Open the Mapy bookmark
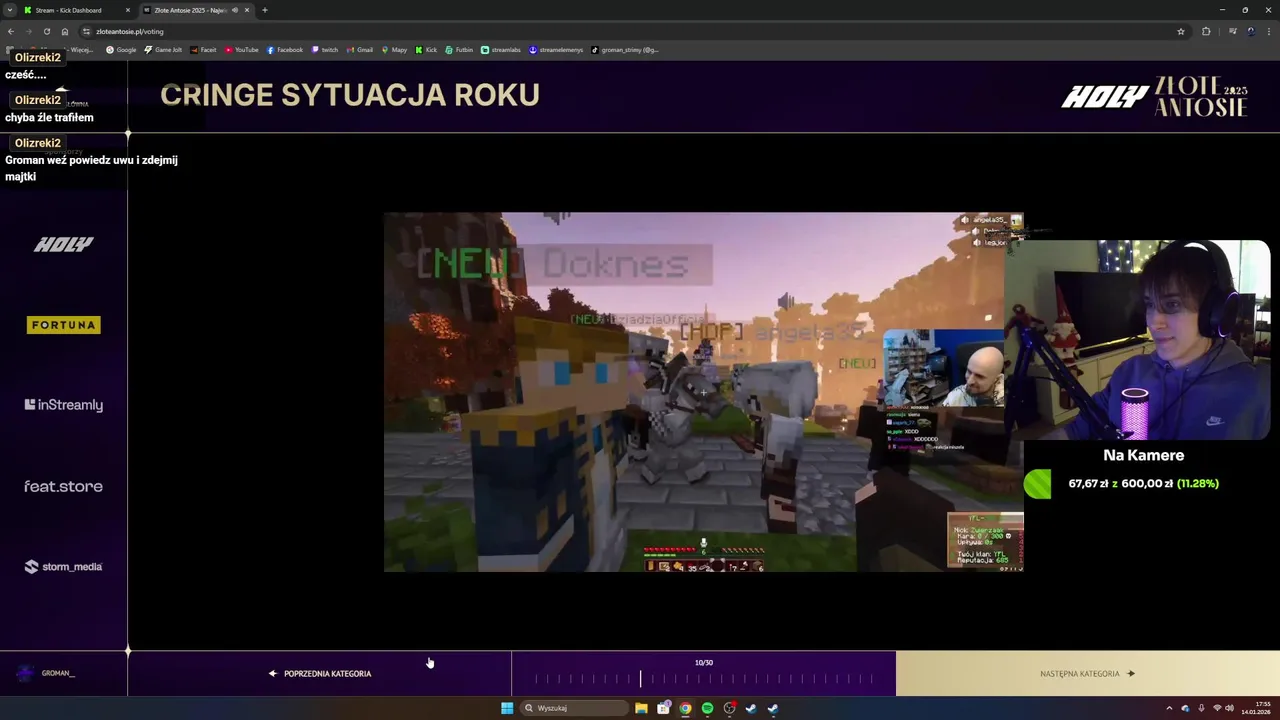 [x=395, y=49]
